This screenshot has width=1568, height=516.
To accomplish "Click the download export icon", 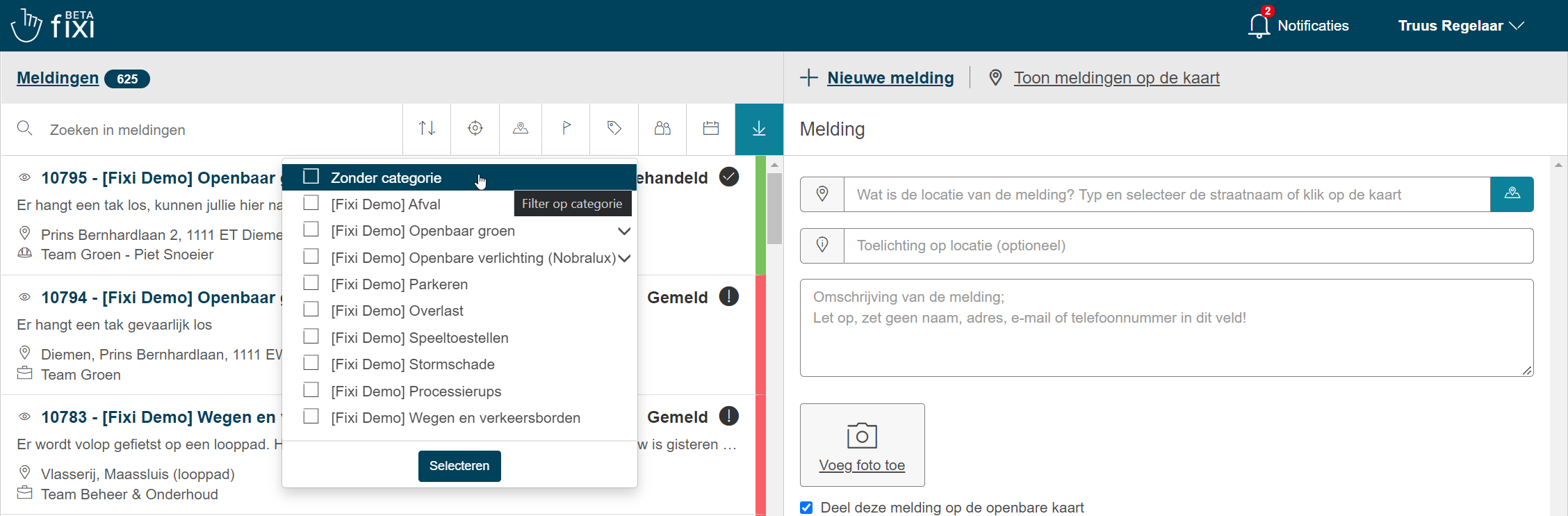I will (759, 129).
